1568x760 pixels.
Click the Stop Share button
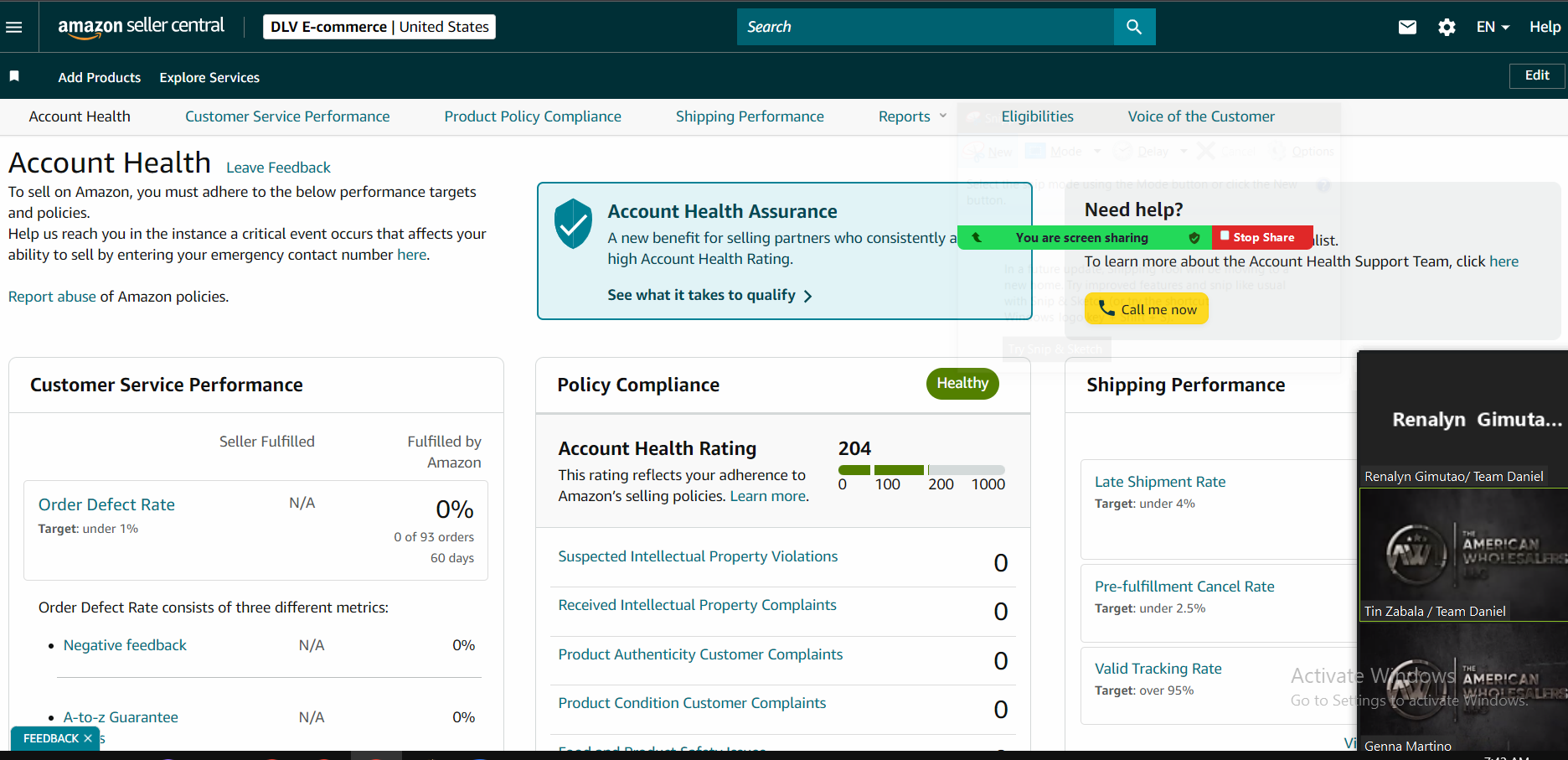[x=1263, y=238]
